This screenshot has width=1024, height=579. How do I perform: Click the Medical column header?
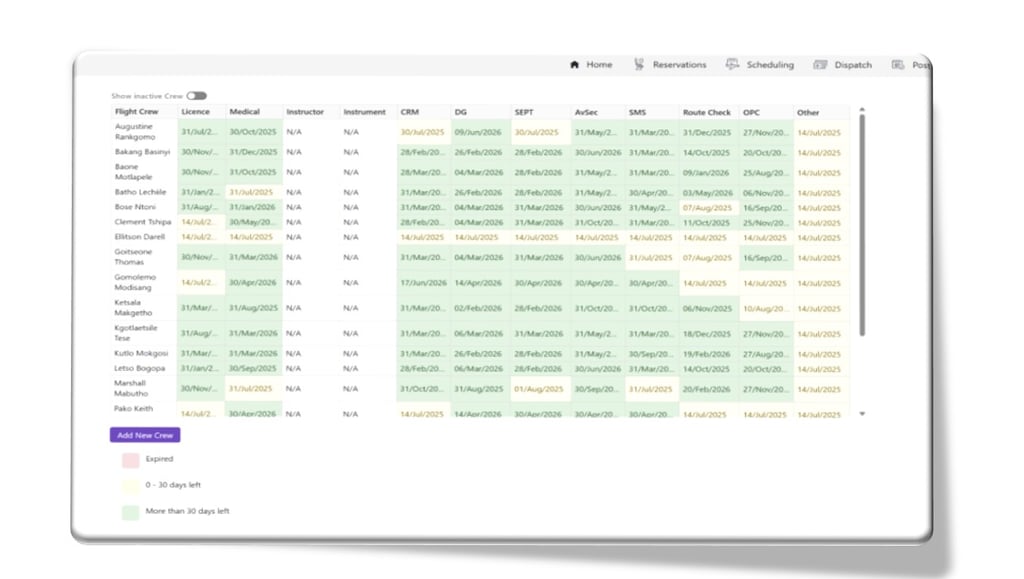tap(244, 112)
